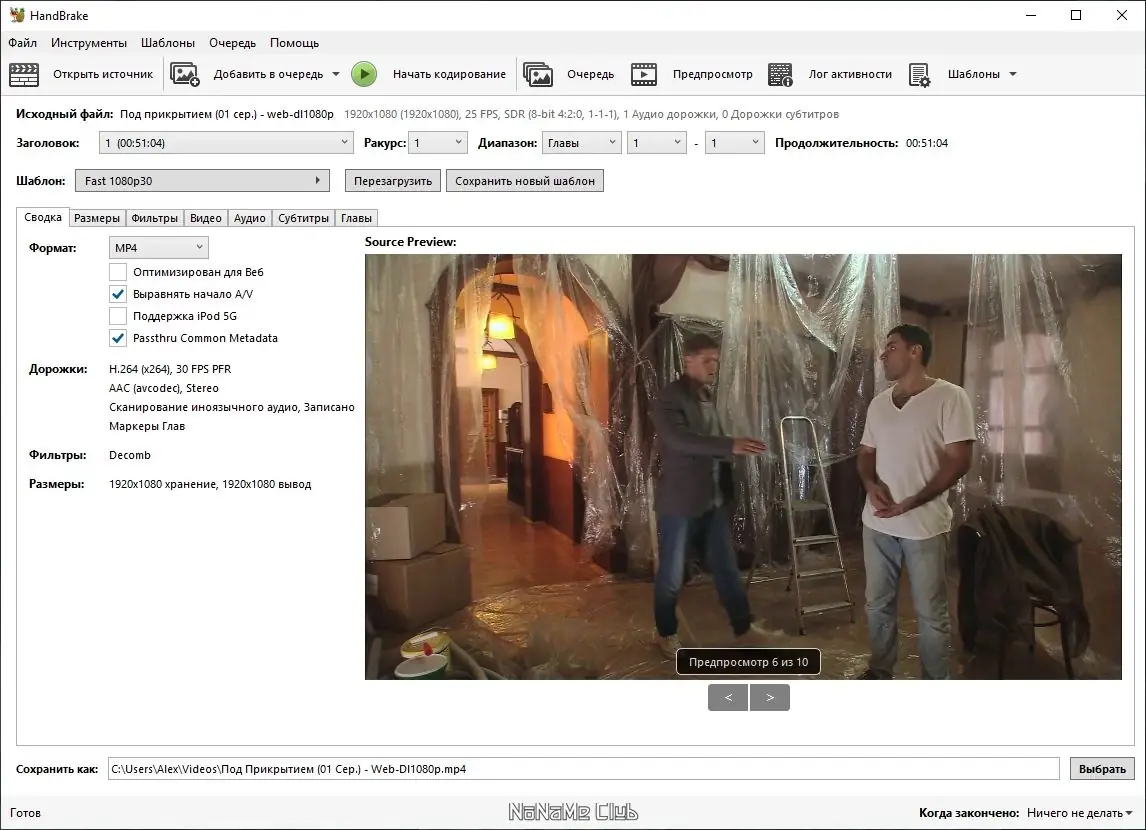Uncheck 'Выравнять начало A/V' option
Viewport: 1146px width, 830px height.
118,294
